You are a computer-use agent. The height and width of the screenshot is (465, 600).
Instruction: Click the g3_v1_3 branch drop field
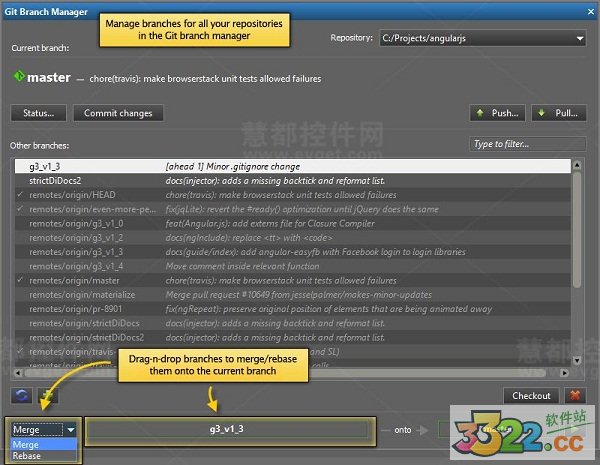click(230, 430)
